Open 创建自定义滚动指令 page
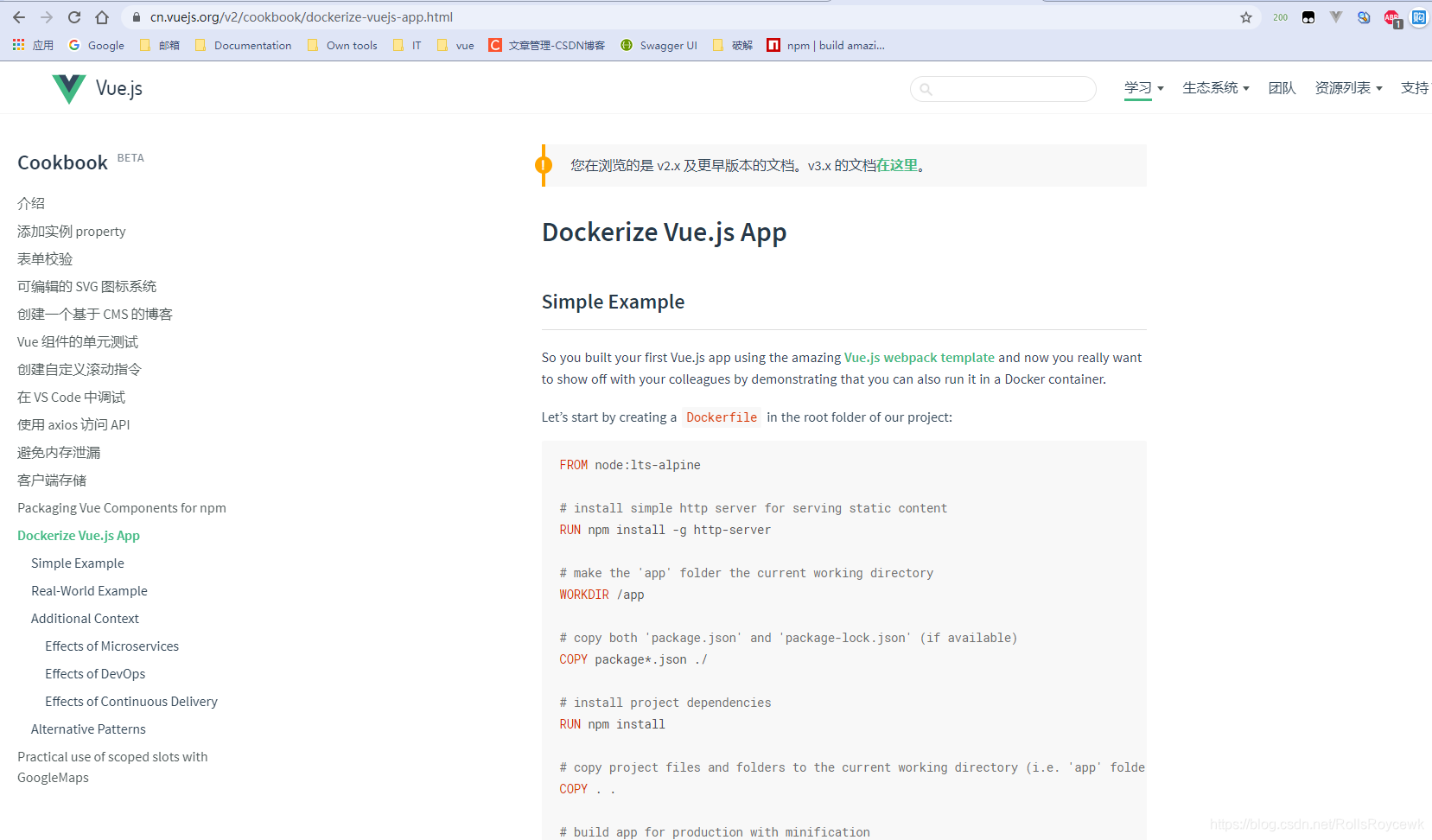The height and width of the screenshot is (840, 1432). pos(80,369)
